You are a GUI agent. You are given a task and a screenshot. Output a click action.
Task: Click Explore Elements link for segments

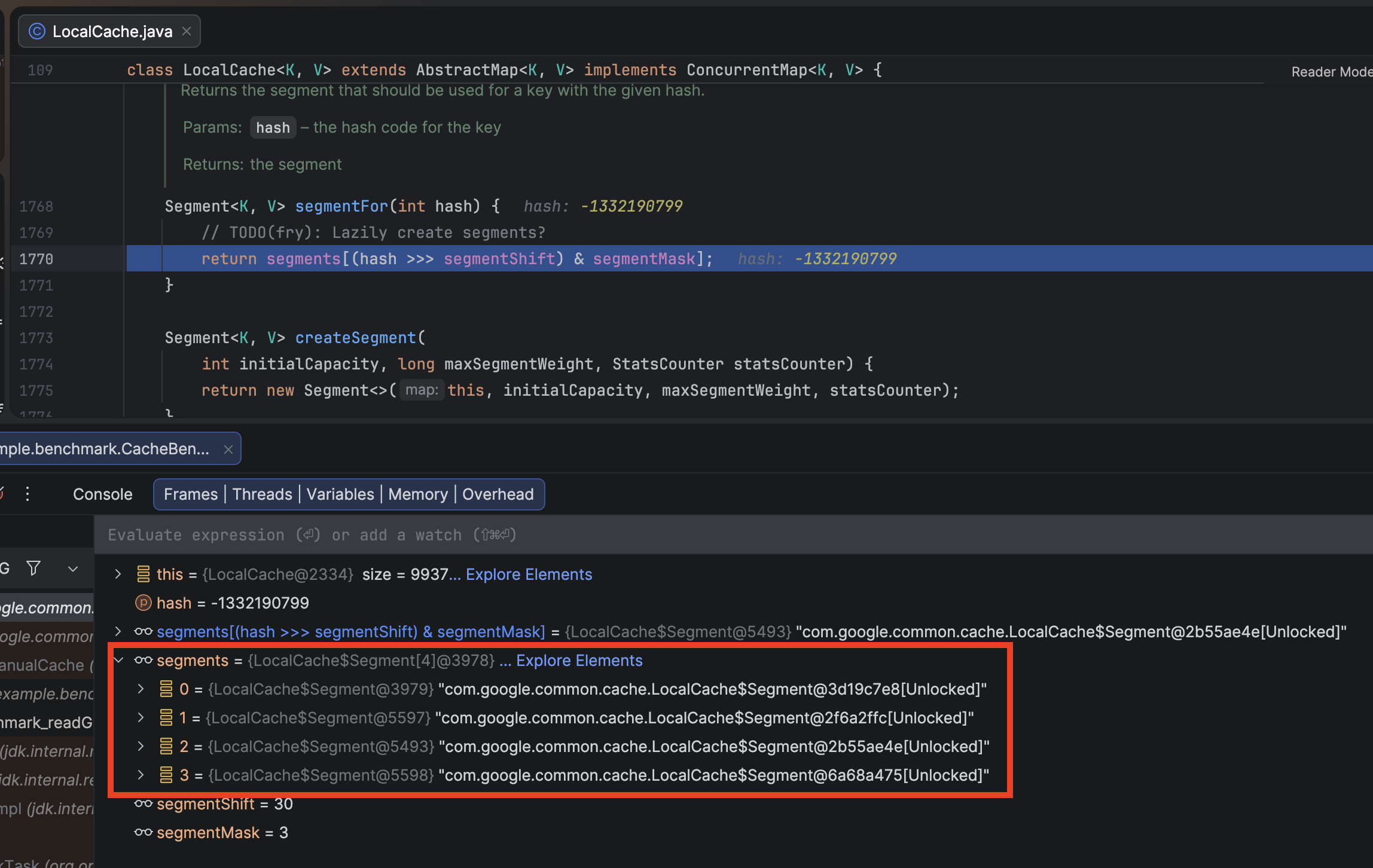point(579,661)
